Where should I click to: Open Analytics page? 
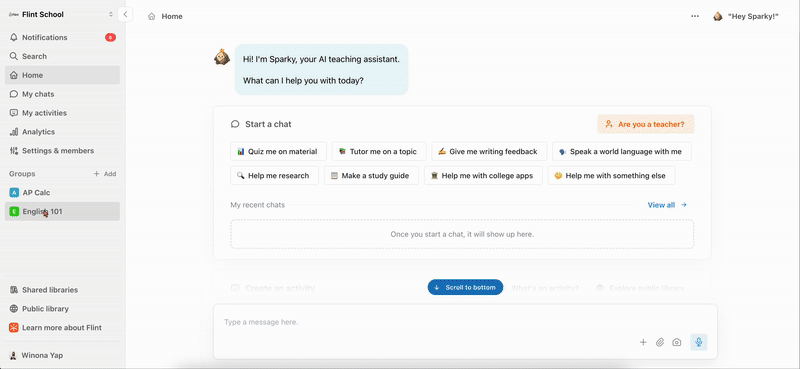coord(62,132)
